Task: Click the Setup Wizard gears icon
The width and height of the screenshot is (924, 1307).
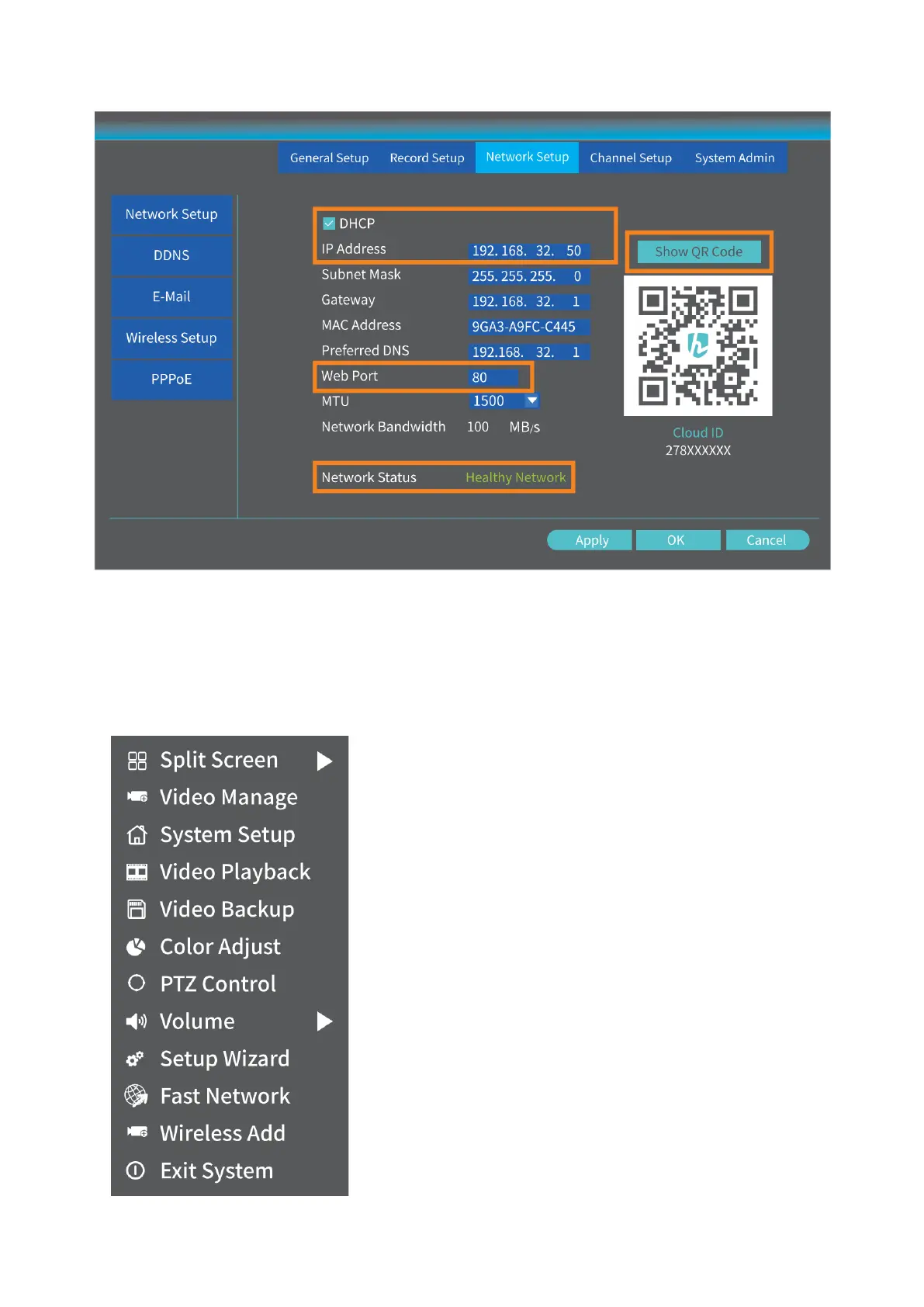Action: click(136, 1059)
